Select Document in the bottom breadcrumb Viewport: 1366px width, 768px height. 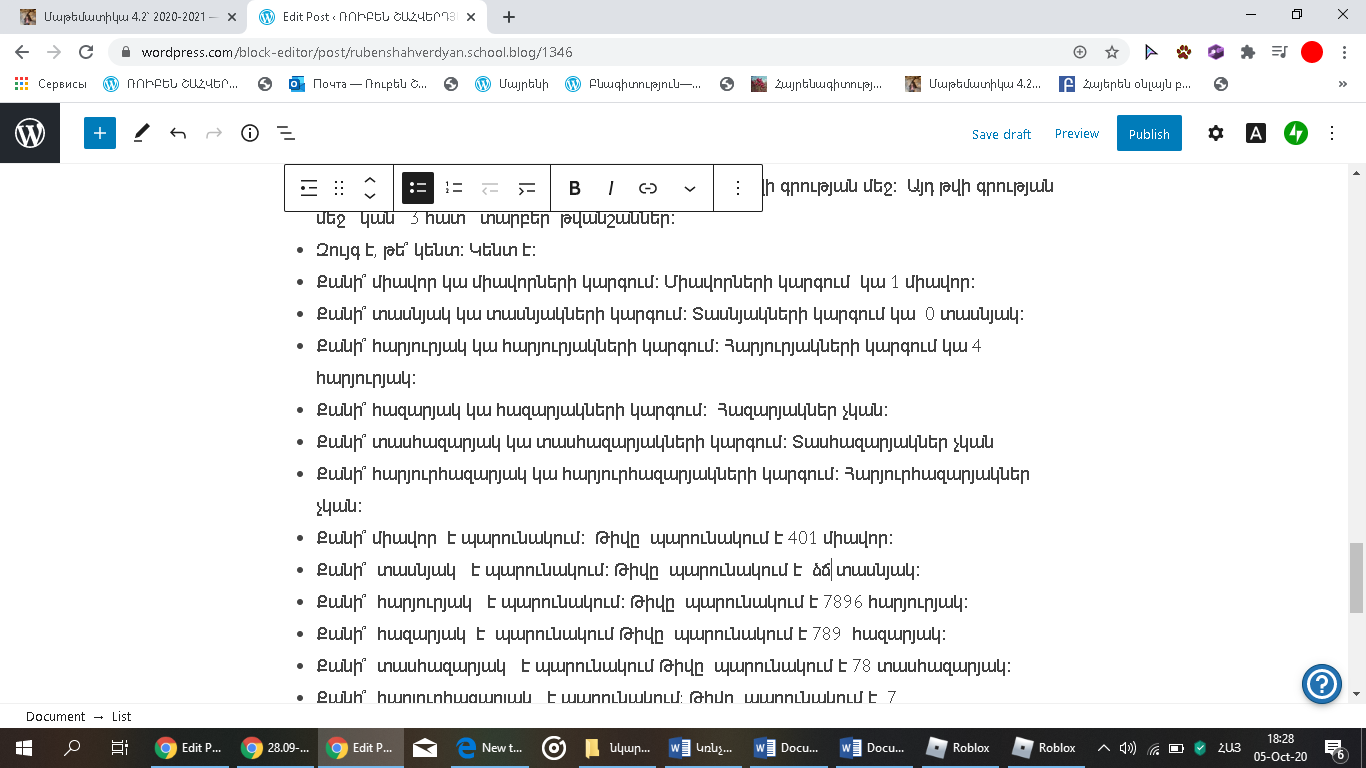[55, 716]
